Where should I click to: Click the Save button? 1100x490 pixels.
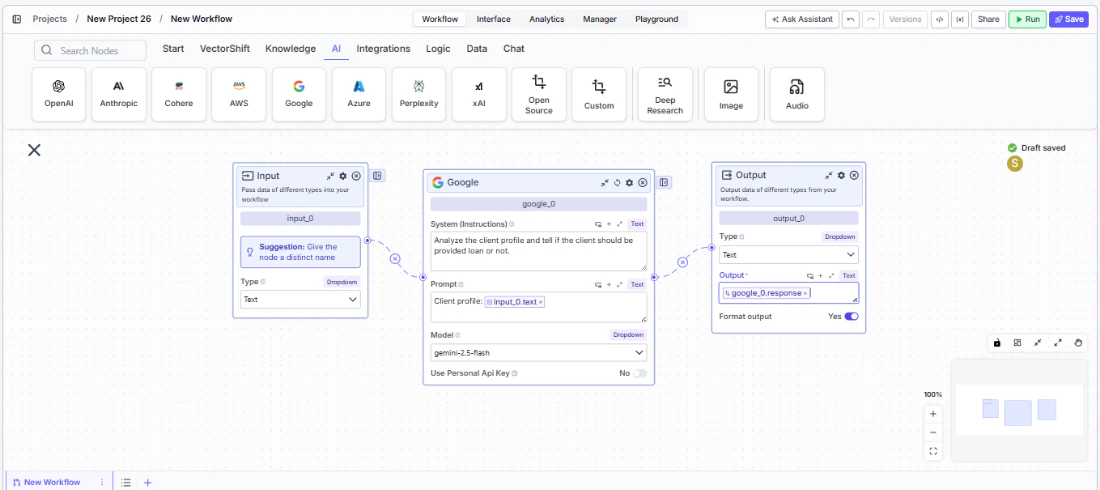[1068, 19]
